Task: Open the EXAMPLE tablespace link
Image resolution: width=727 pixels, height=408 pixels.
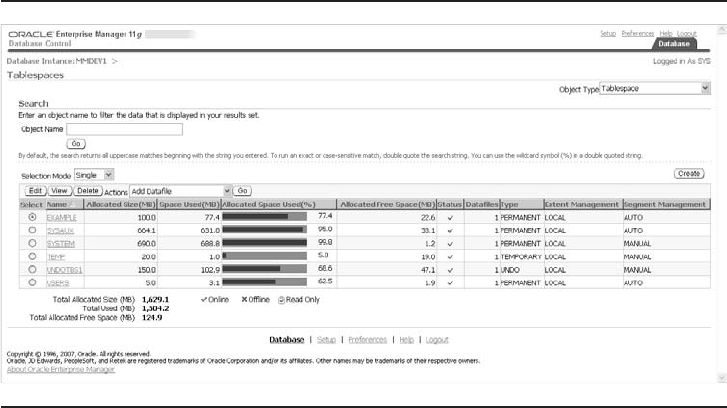Action: pos(61,217)
